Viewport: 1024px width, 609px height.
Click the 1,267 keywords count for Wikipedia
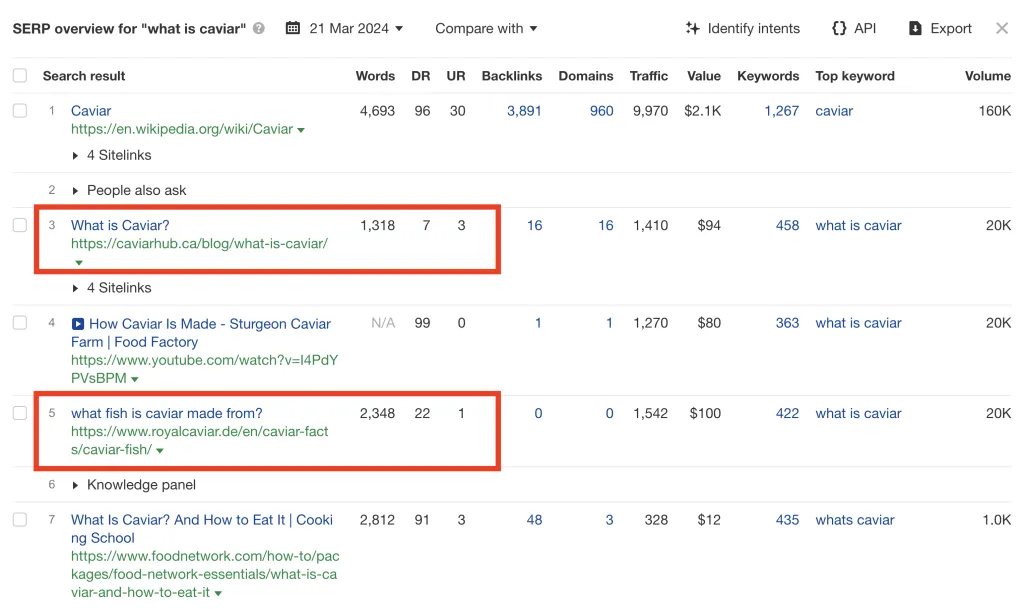tap(781, 111)
